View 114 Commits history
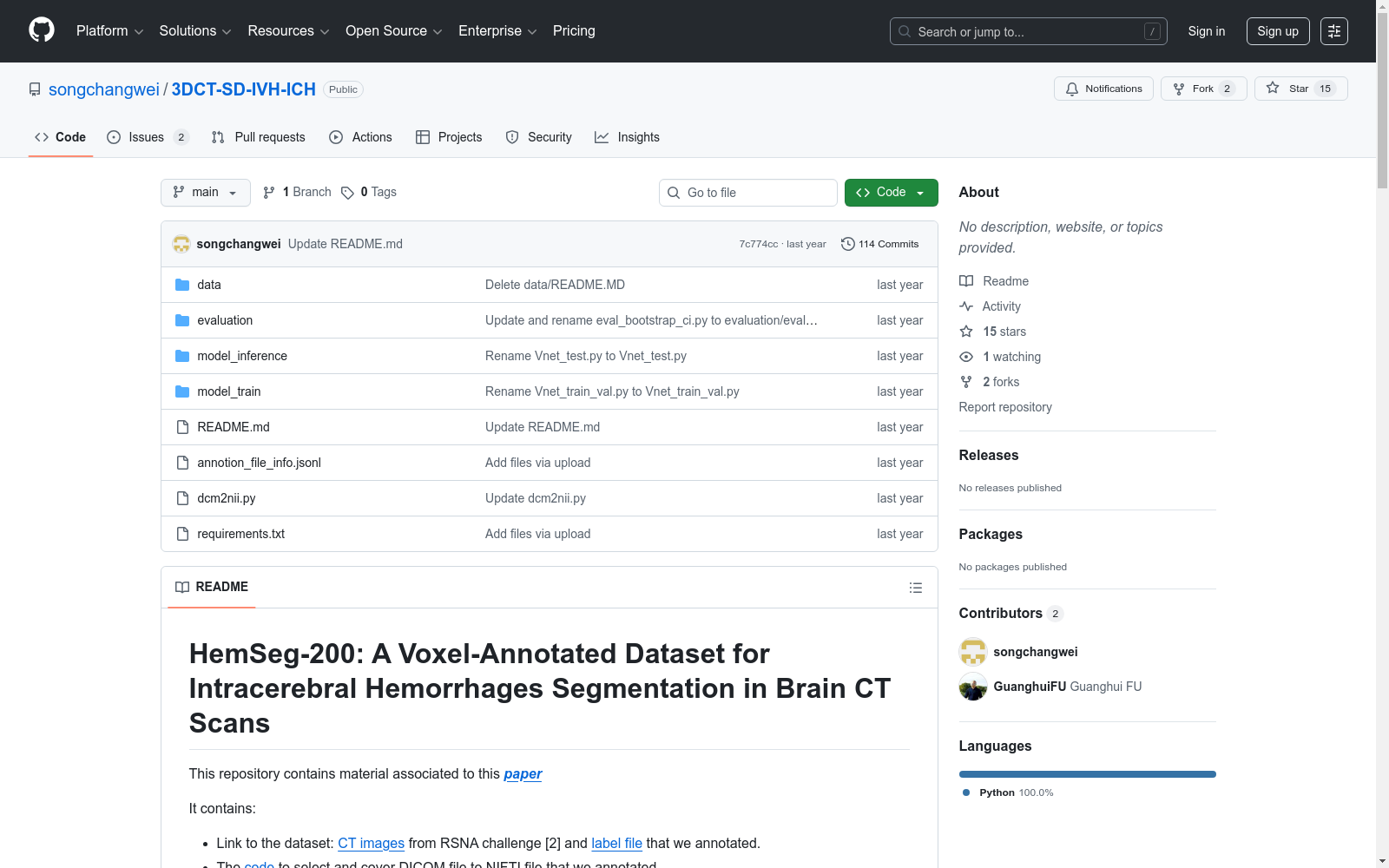This screenshot has width=1389, height=868. [880, 244]
